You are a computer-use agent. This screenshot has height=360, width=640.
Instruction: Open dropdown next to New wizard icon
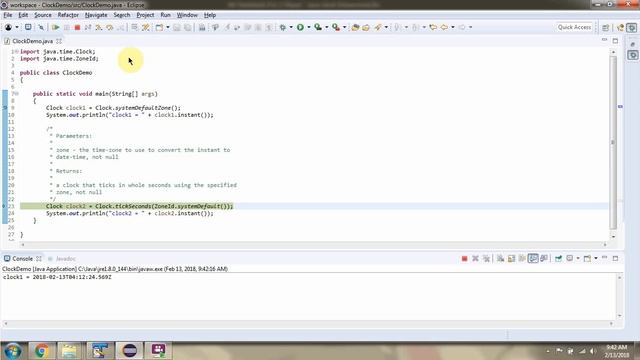(167, 27)
